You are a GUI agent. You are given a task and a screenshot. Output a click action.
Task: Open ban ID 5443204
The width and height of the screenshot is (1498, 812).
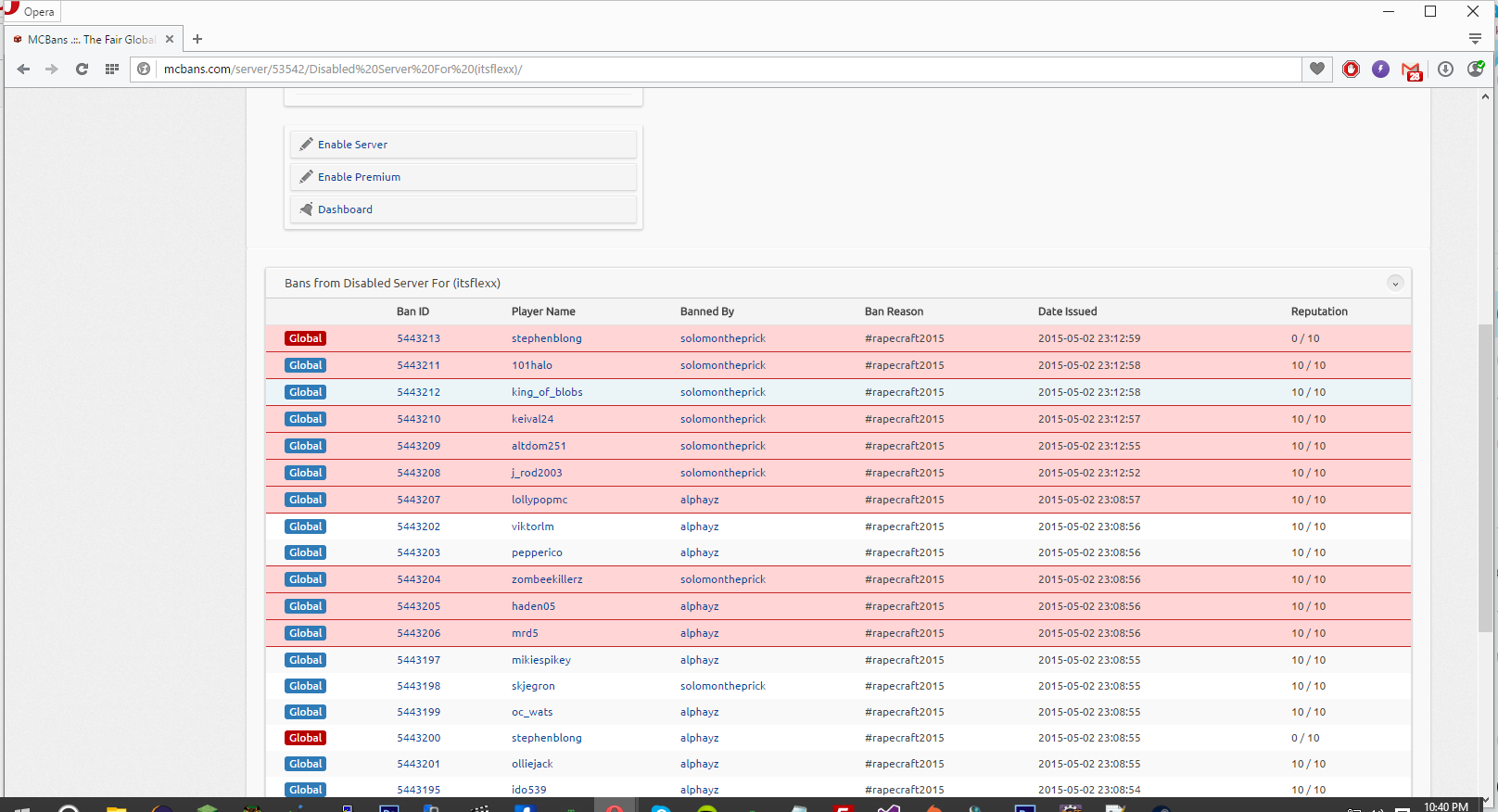coord(418,579)
